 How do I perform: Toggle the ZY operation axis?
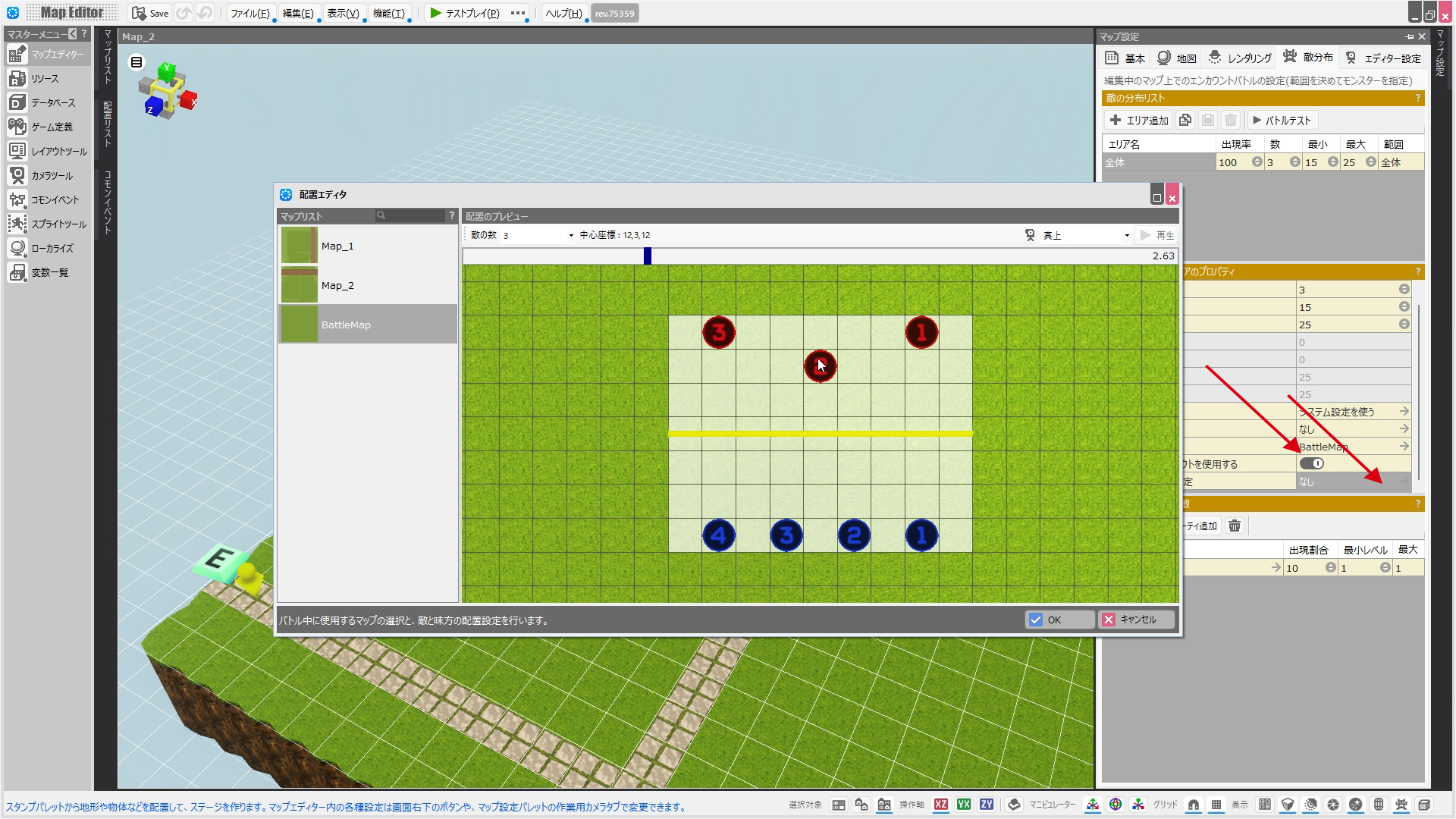(987, 805)
